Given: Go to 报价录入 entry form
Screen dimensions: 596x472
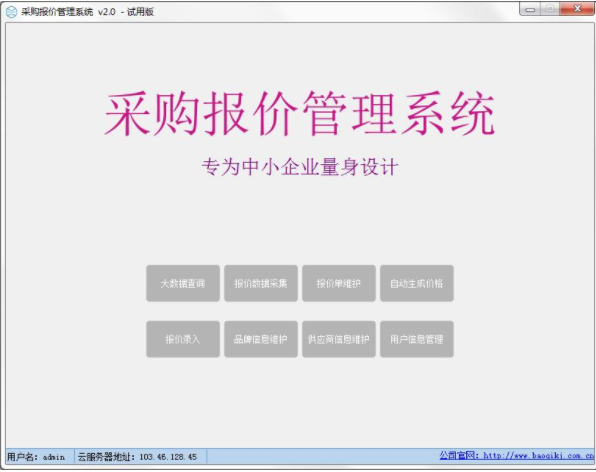Looking at the screenshot, I should (x=183, y=339).
